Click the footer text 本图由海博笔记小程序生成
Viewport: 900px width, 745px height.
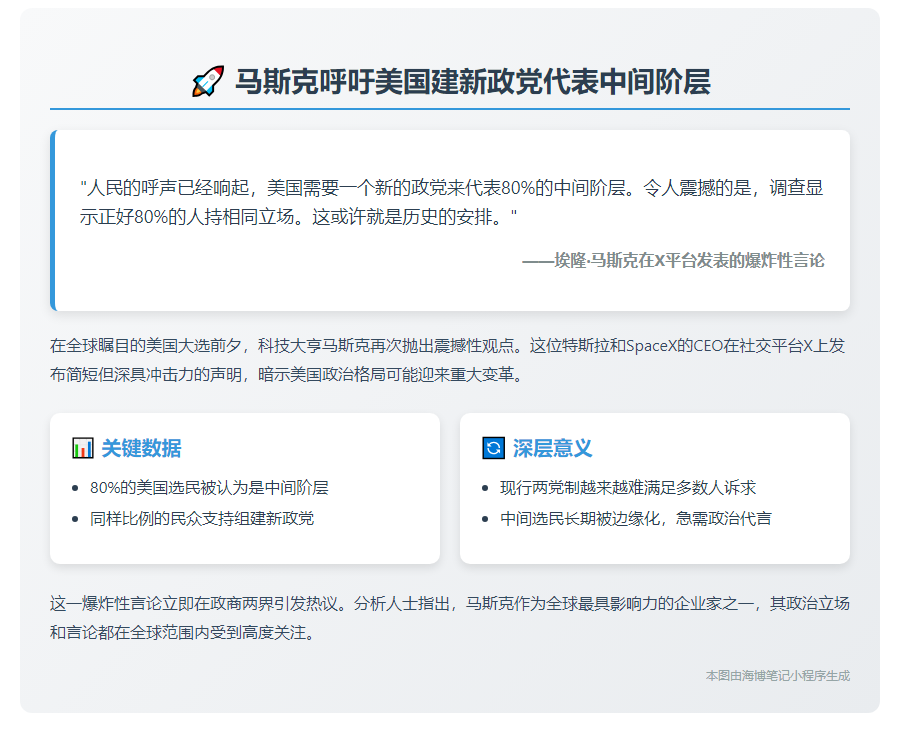pyautogui.click(x=778, y=676)
